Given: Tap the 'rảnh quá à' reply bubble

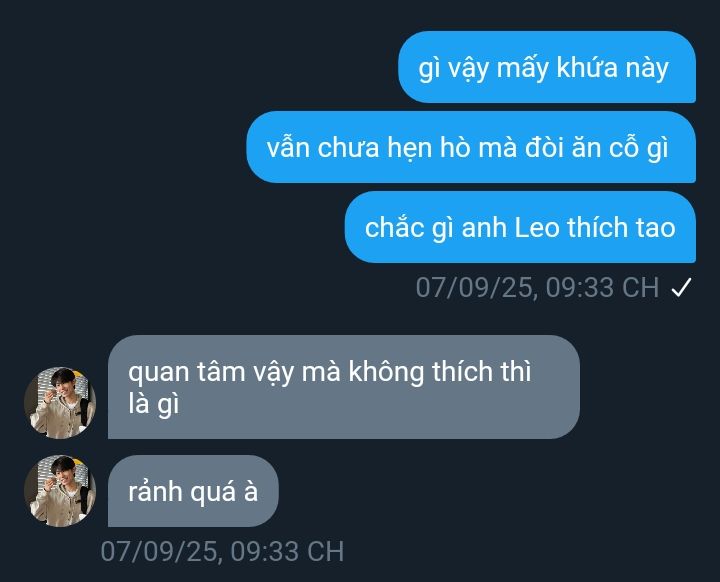Looking at the screenshot, I should click(x=193, y=491).
